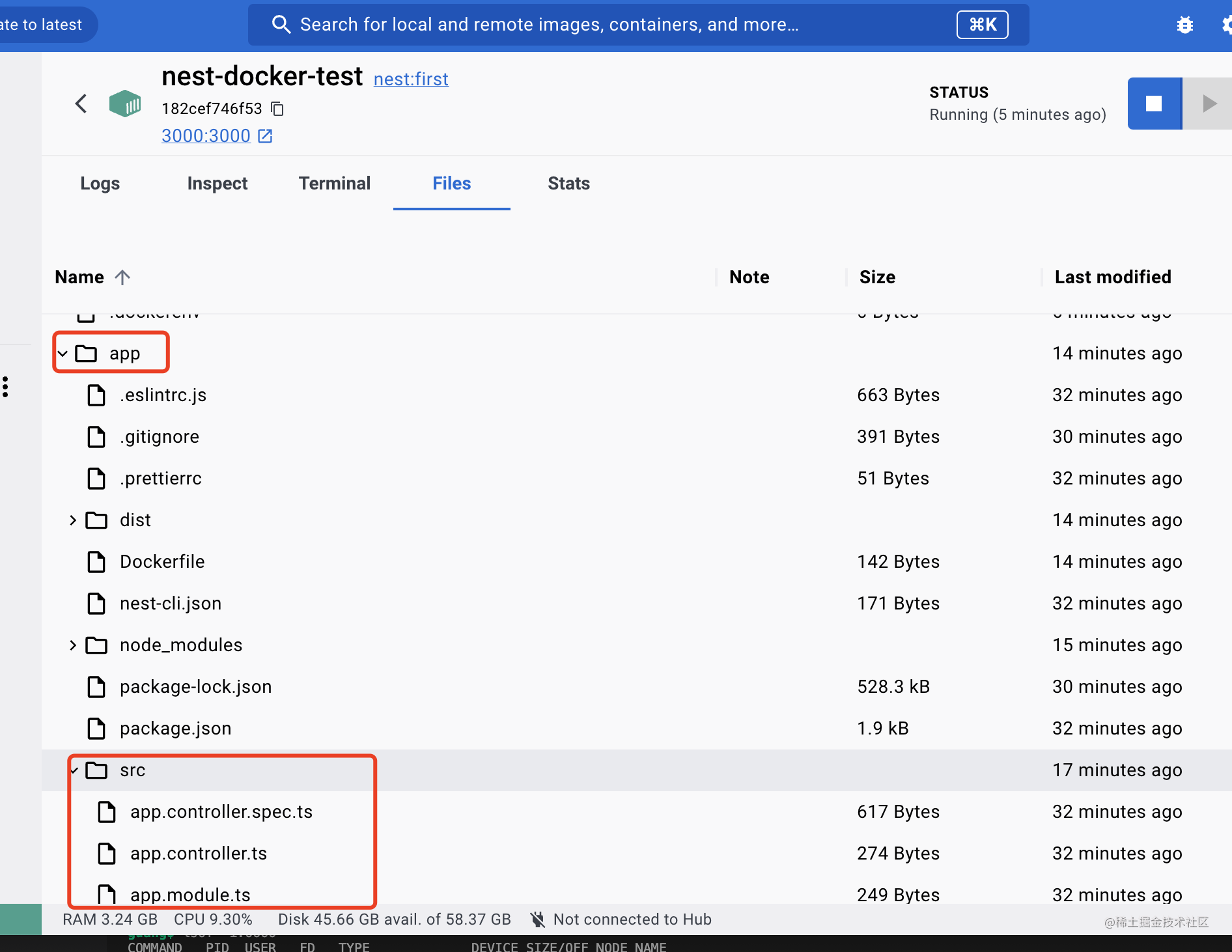1232x952 pixels.
Task: Click the external-link icon beside port 3000:3000
Action: point(265,136)
